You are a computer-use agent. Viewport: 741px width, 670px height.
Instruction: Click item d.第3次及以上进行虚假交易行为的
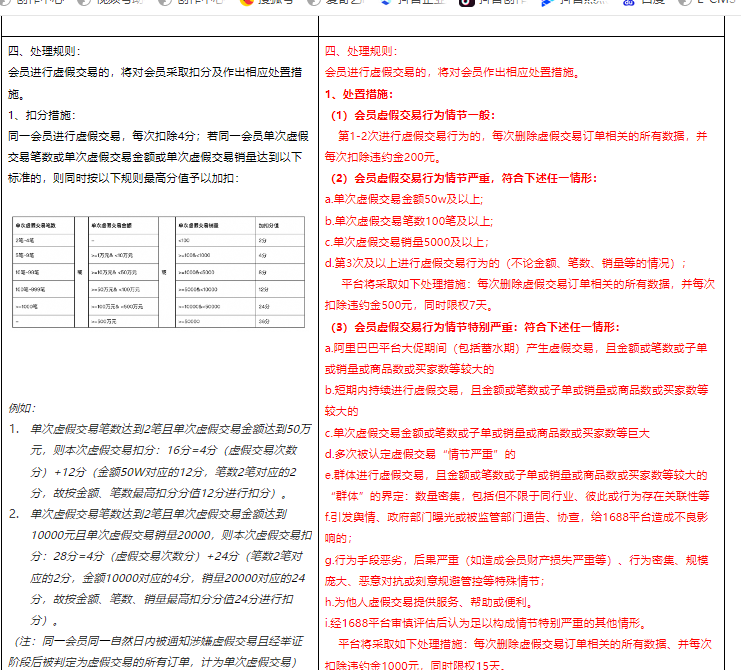click(x=506, y=263)
